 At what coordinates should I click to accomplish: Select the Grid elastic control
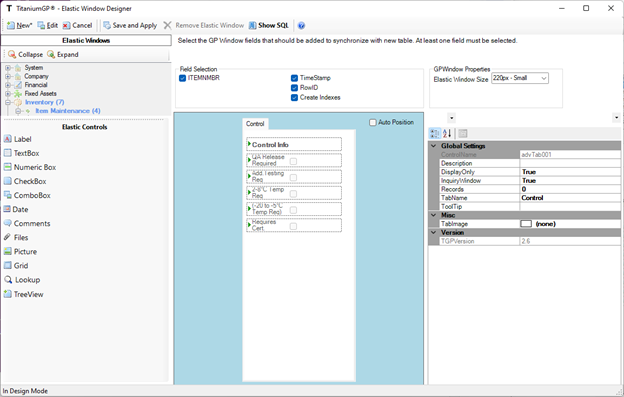[16, 266]
